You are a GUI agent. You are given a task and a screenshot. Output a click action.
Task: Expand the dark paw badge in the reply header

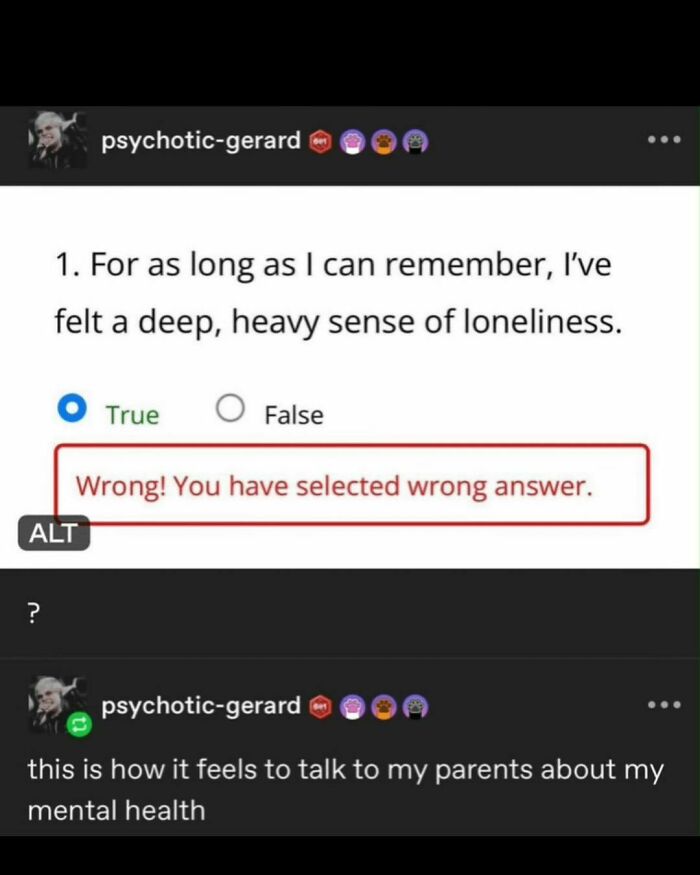412,706
